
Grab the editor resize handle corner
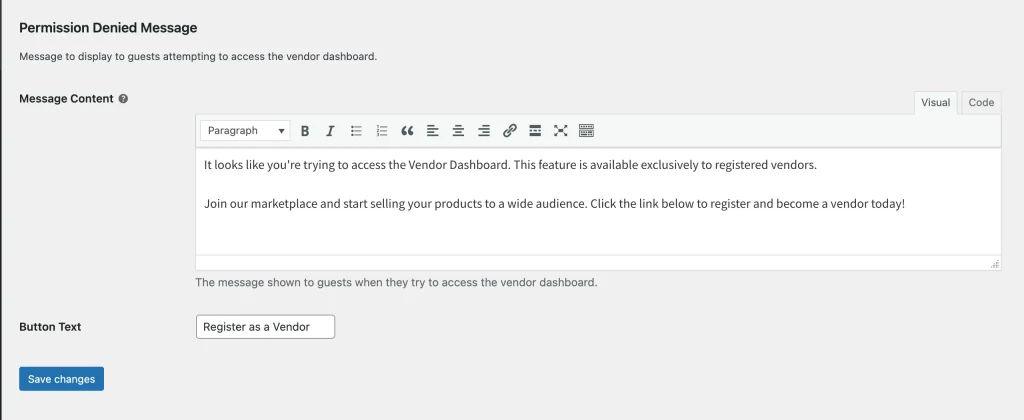(995, 264)
